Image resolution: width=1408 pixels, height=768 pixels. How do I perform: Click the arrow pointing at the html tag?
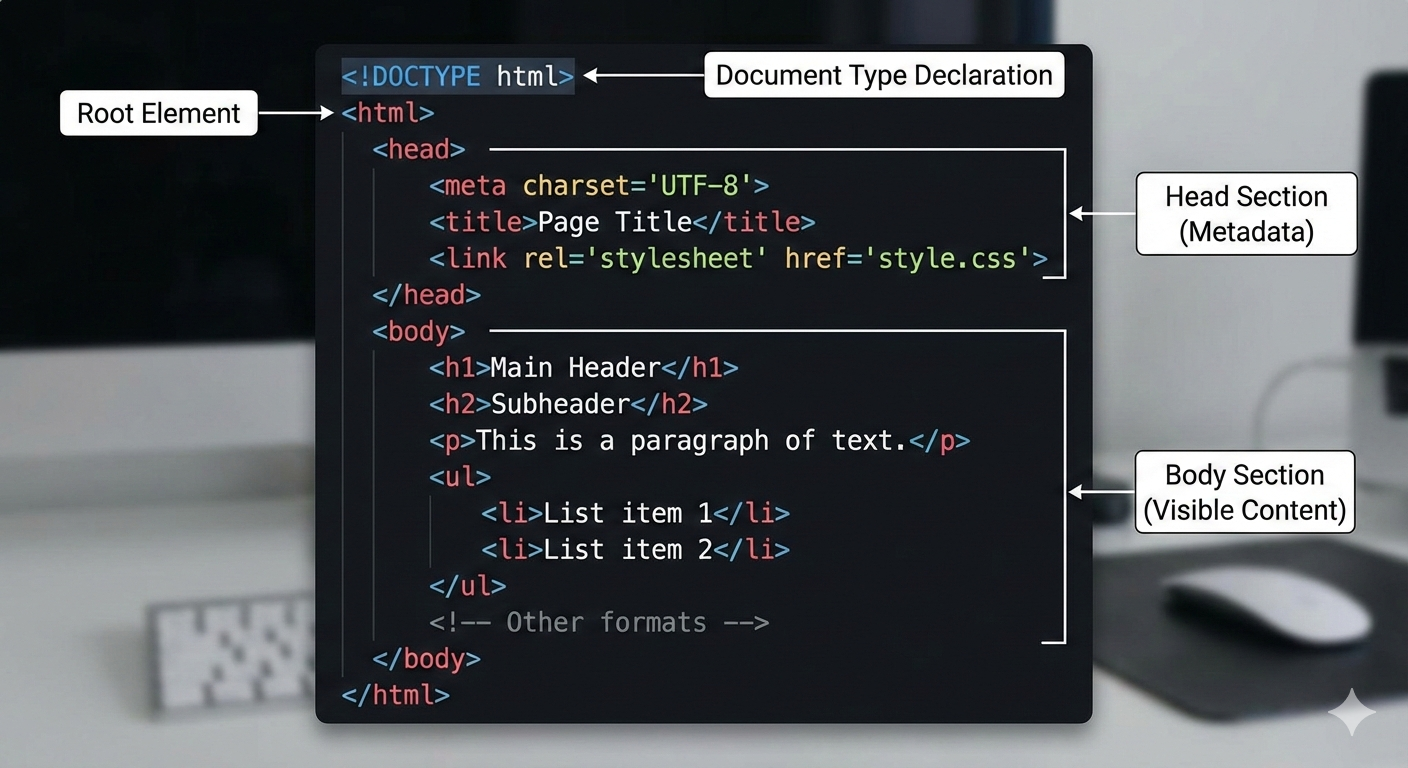[x=295, y=113]
